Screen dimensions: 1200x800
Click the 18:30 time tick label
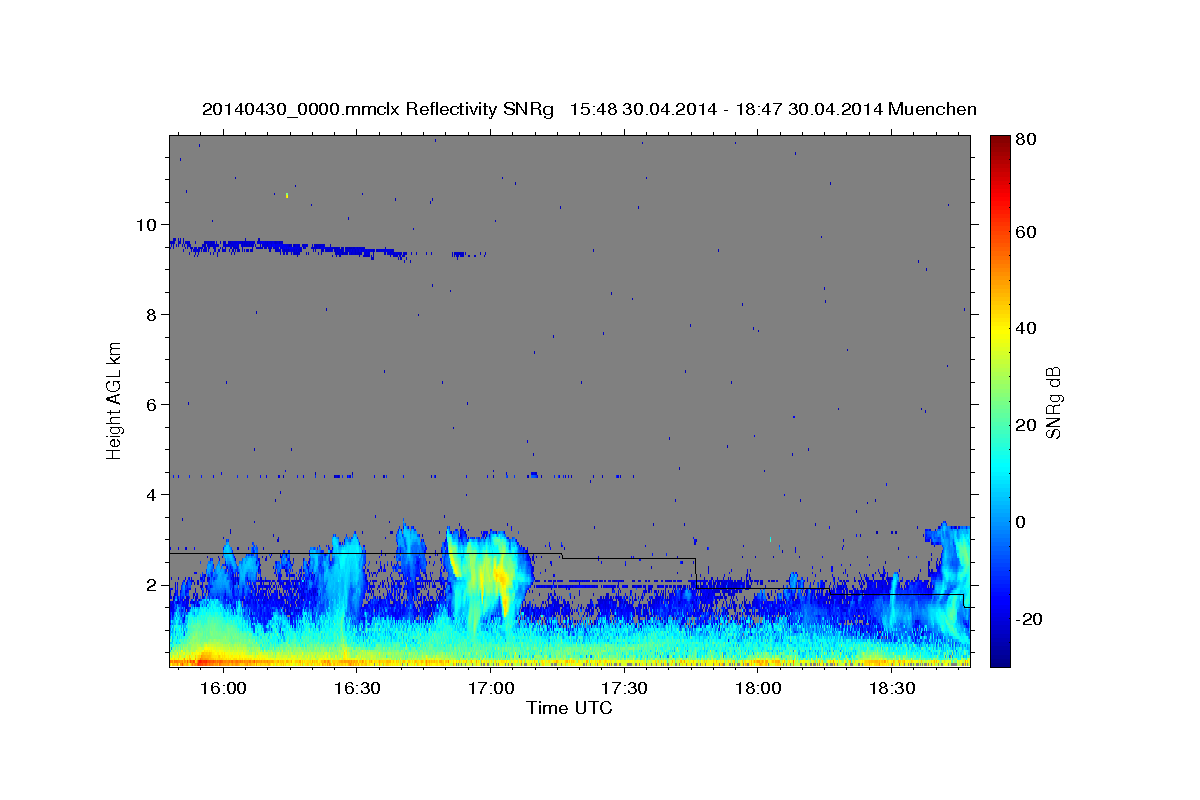tap(892, 688)
